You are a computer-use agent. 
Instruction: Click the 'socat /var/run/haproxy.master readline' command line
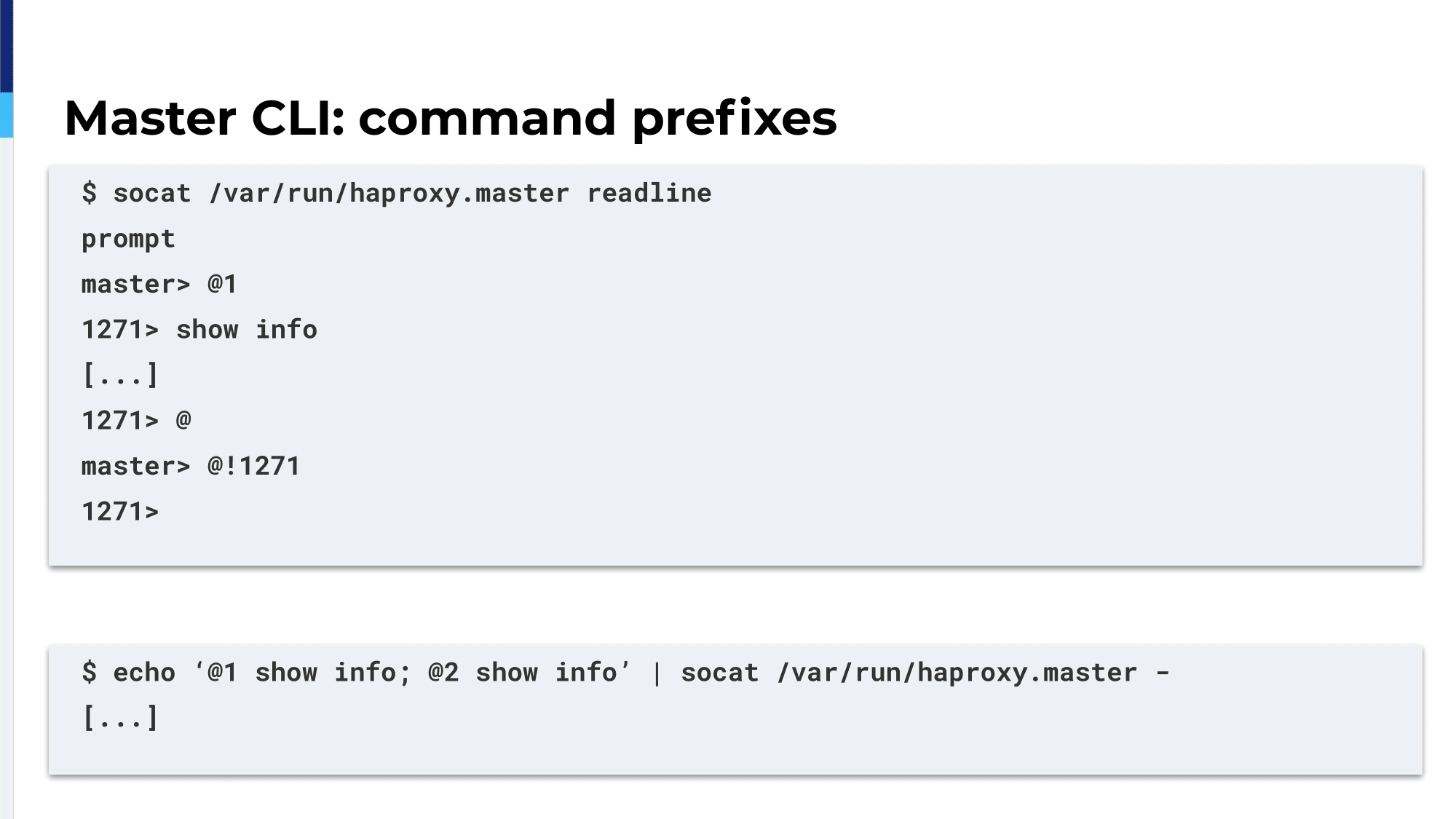(x=397, y=194)
